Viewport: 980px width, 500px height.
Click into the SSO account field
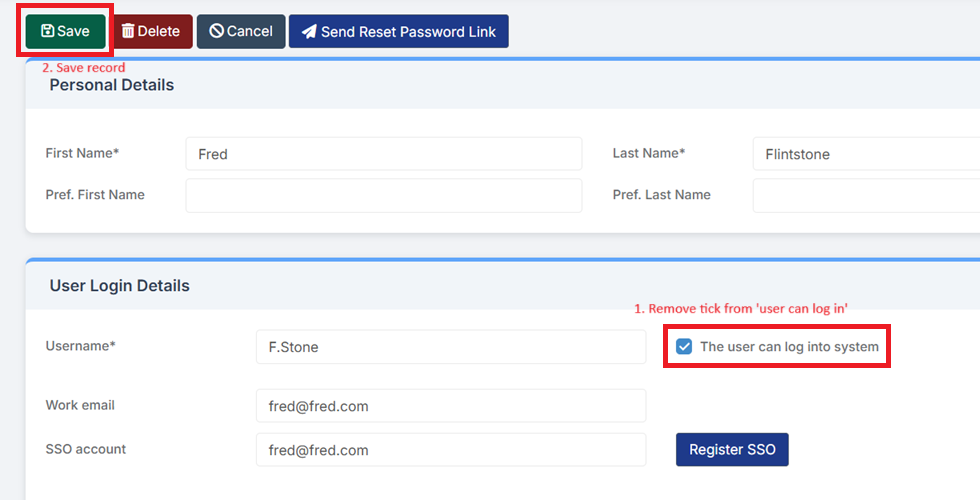point(450,450)
